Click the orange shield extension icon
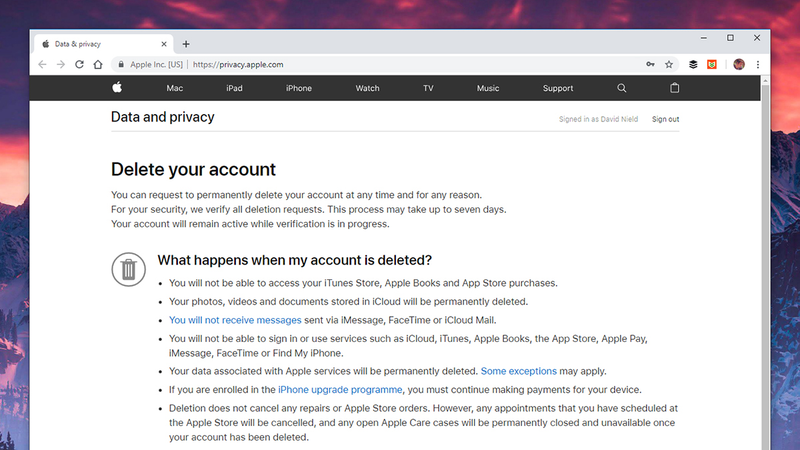 coord(712,64)
